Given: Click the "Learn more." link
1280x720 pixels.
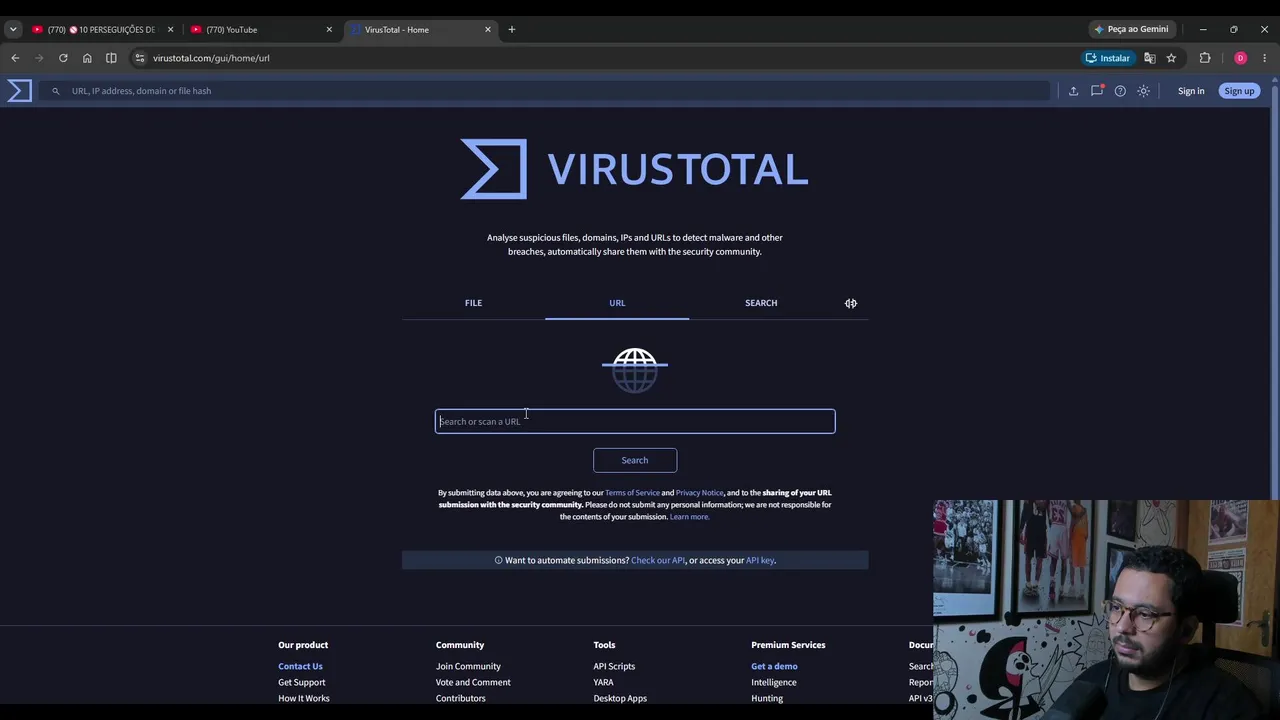Looking at the screenshot, I should tap(689, 517).
